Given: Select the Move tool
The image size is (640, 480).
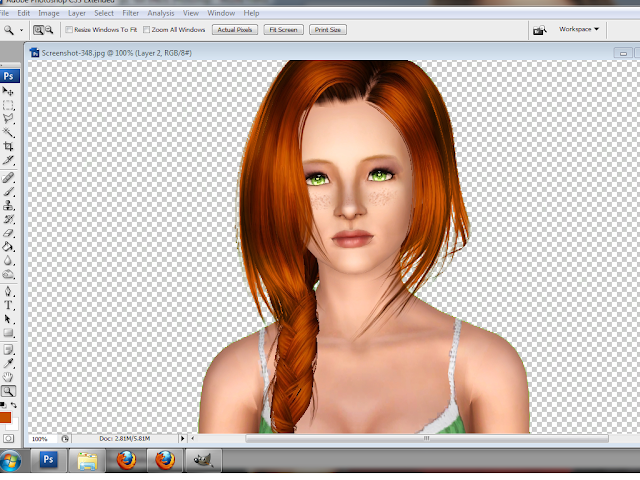Looking at the screenshot, I should [x=8, y=91].
